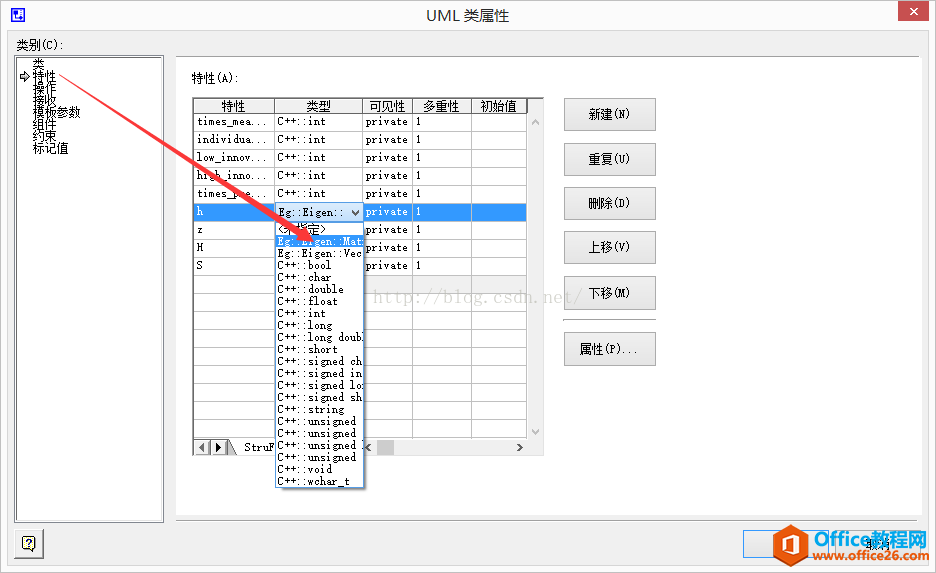Click the 重复(U) button
Screen dimensions: 936x573
609,159
